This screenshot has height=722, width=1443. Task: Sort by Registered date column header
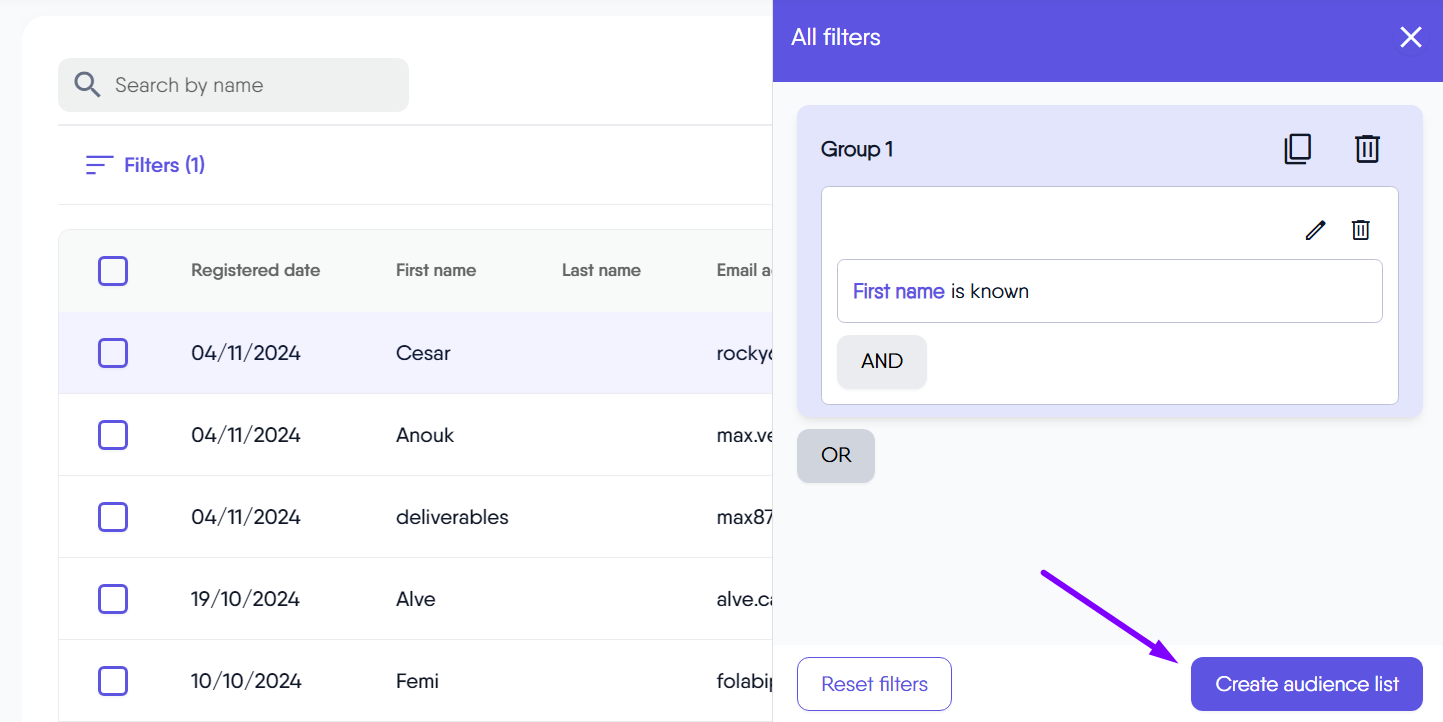click(x=255, y=270)
